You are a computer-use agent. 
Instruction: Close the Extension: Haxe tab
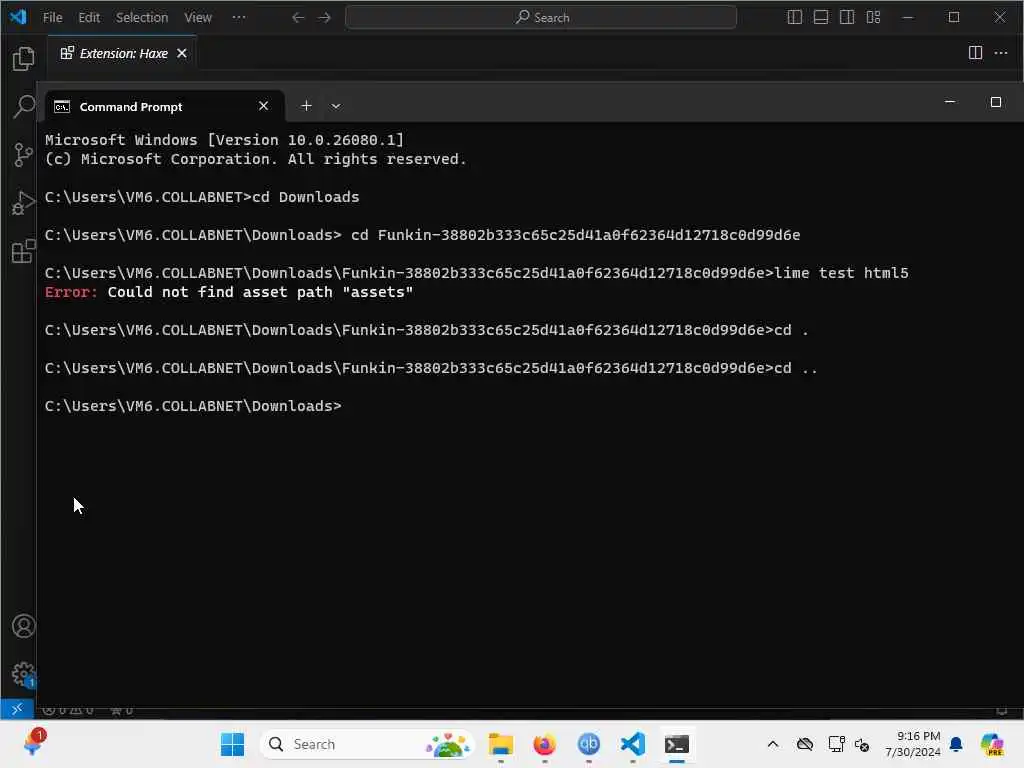[182, 54]
